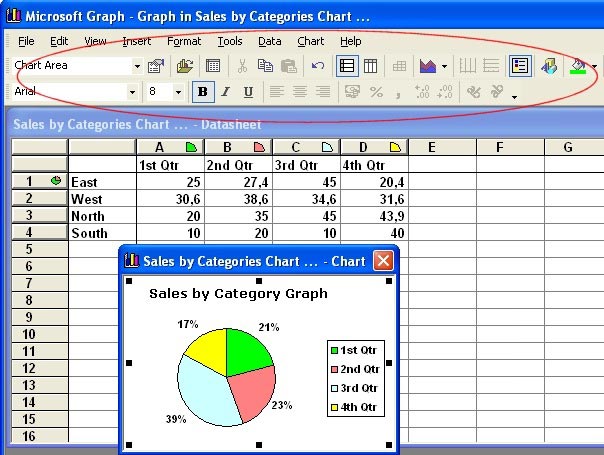
Task: Open the Chart Type dropdown arrow
Action: pyautogui.click(x=444, y=67)
